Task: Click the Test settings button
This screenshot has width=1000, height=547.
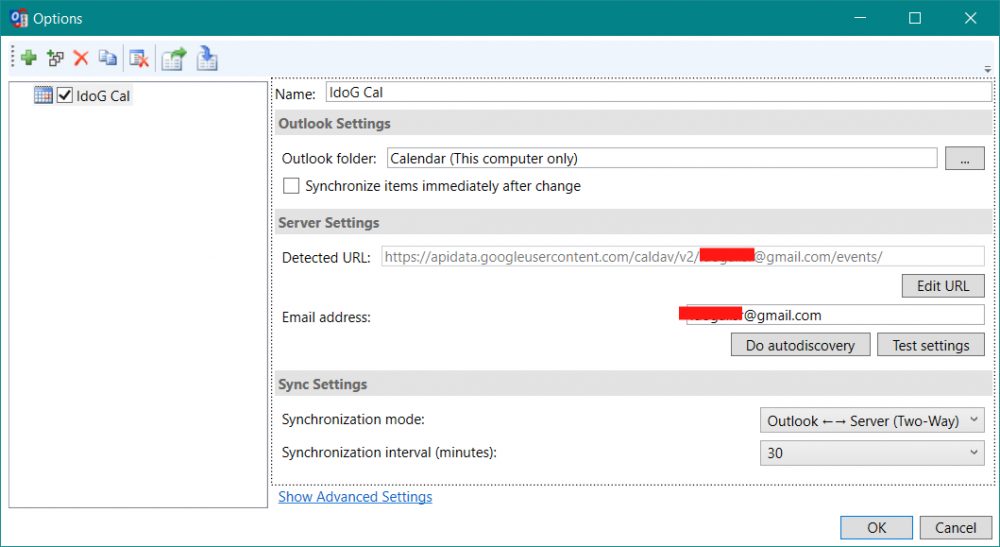Action: click(930, 345)
